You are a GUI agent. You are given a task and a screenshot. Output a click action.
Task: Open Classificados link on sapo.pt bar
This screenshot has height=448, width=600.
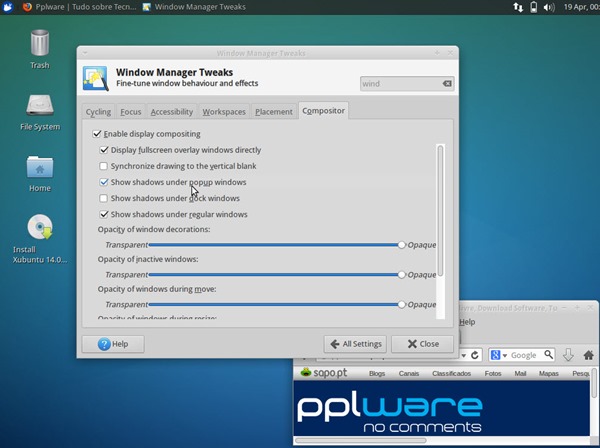(452, 373)
